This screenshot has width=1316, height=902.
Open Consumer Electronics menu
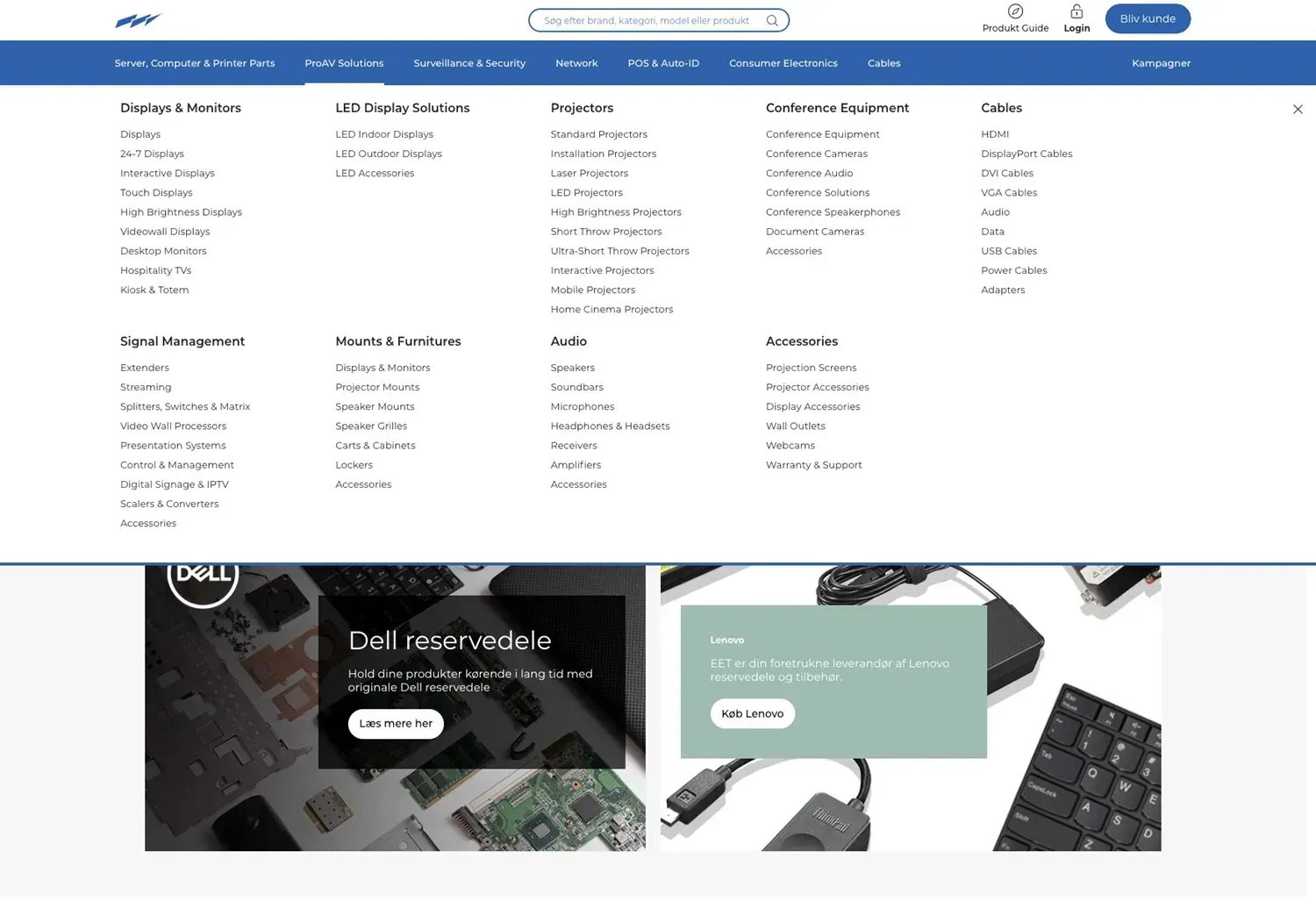click(x=783, y=63)
